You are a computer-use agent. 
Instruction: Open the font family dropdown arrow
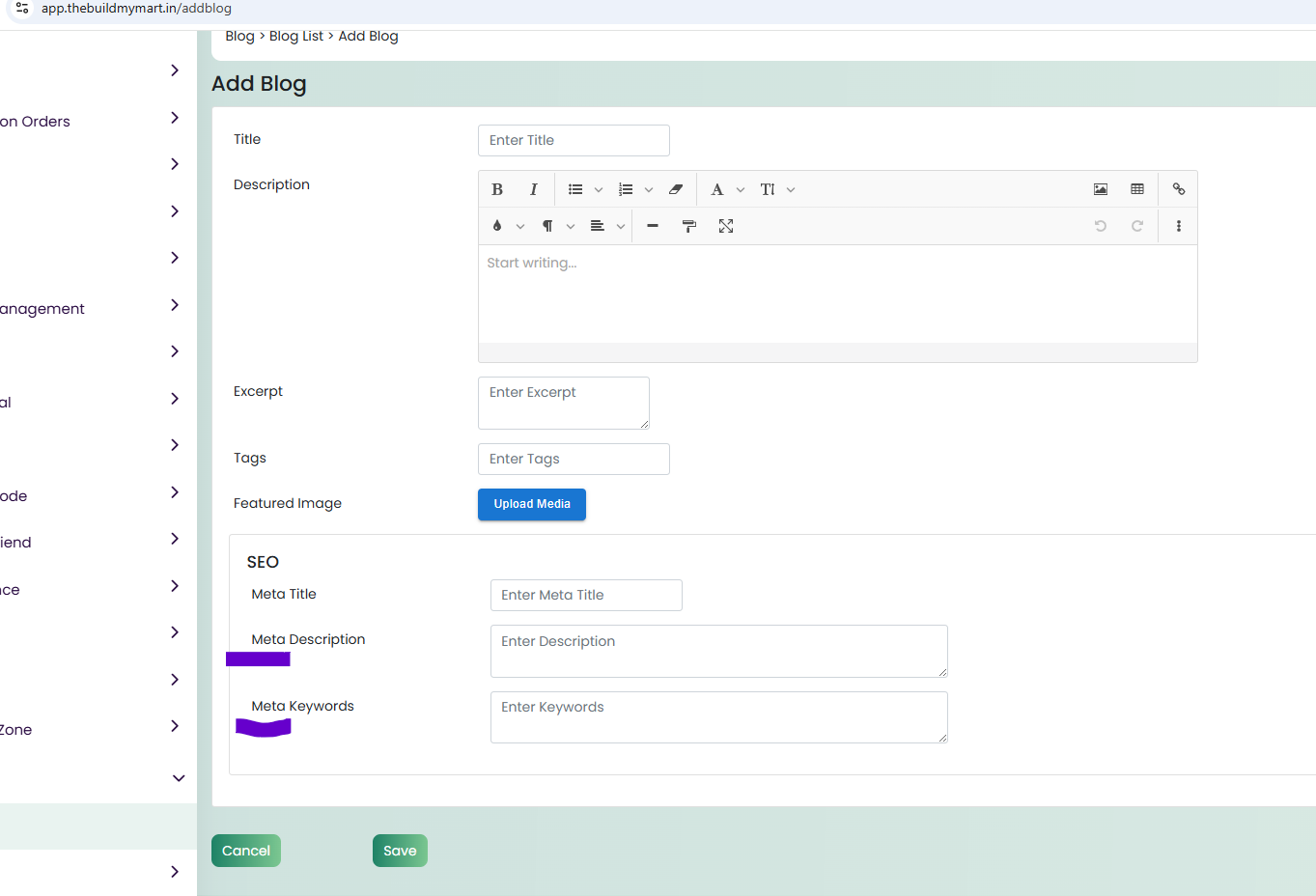(x=741, y=190)
